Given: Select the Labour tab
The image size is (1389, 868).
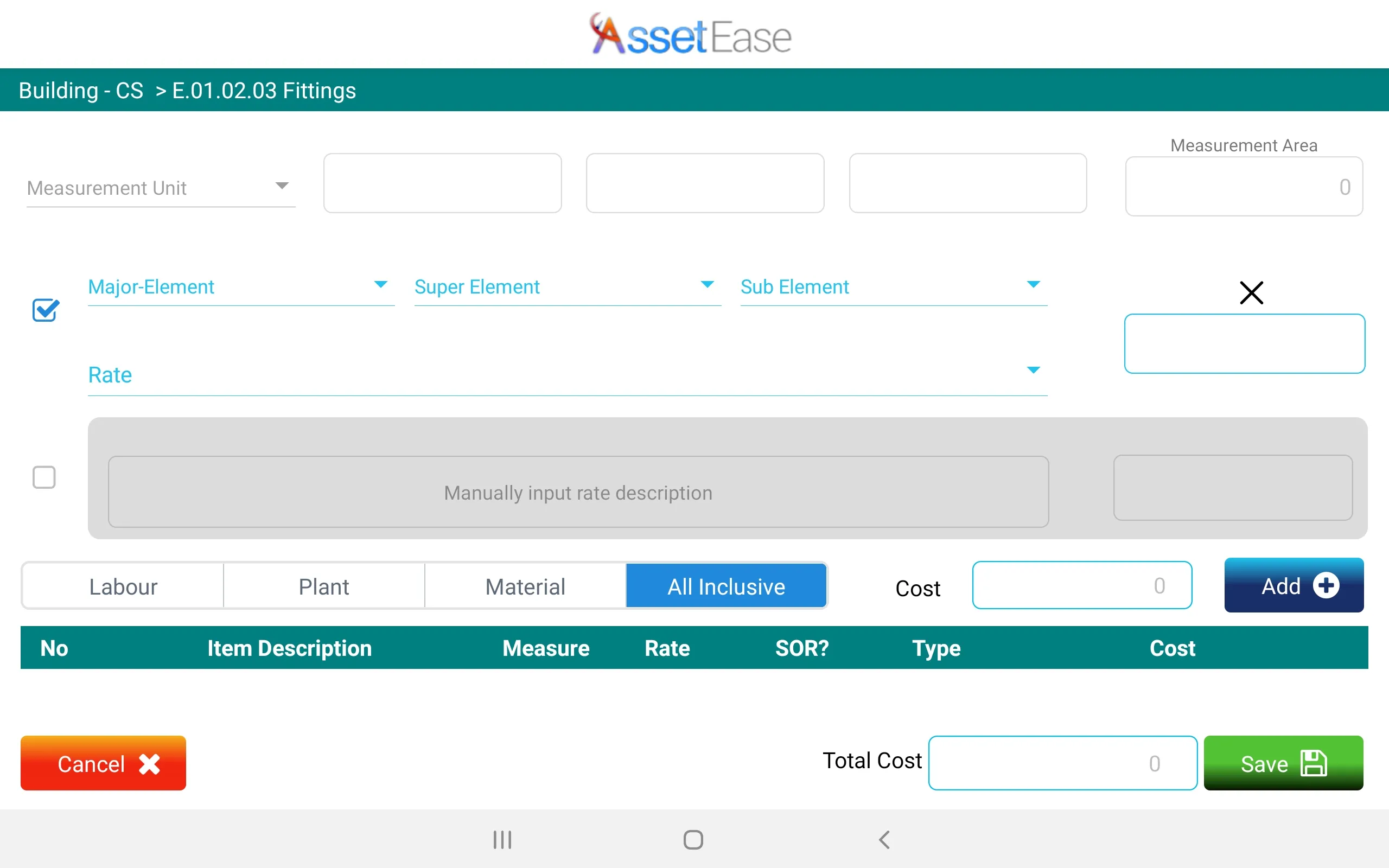Looking at the screenshot, I should (x=123, y=586).
